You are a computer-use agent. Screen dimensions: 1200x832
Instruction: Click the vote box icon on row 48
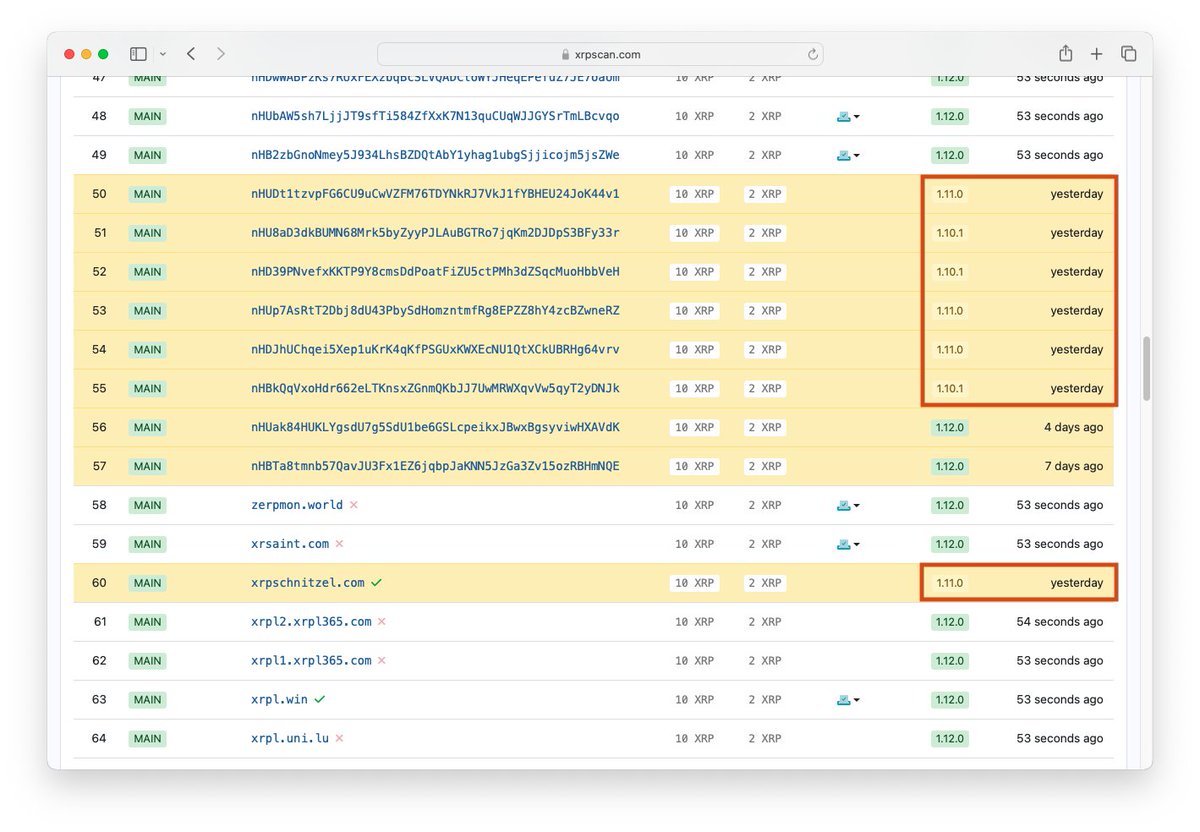point(845,116)
